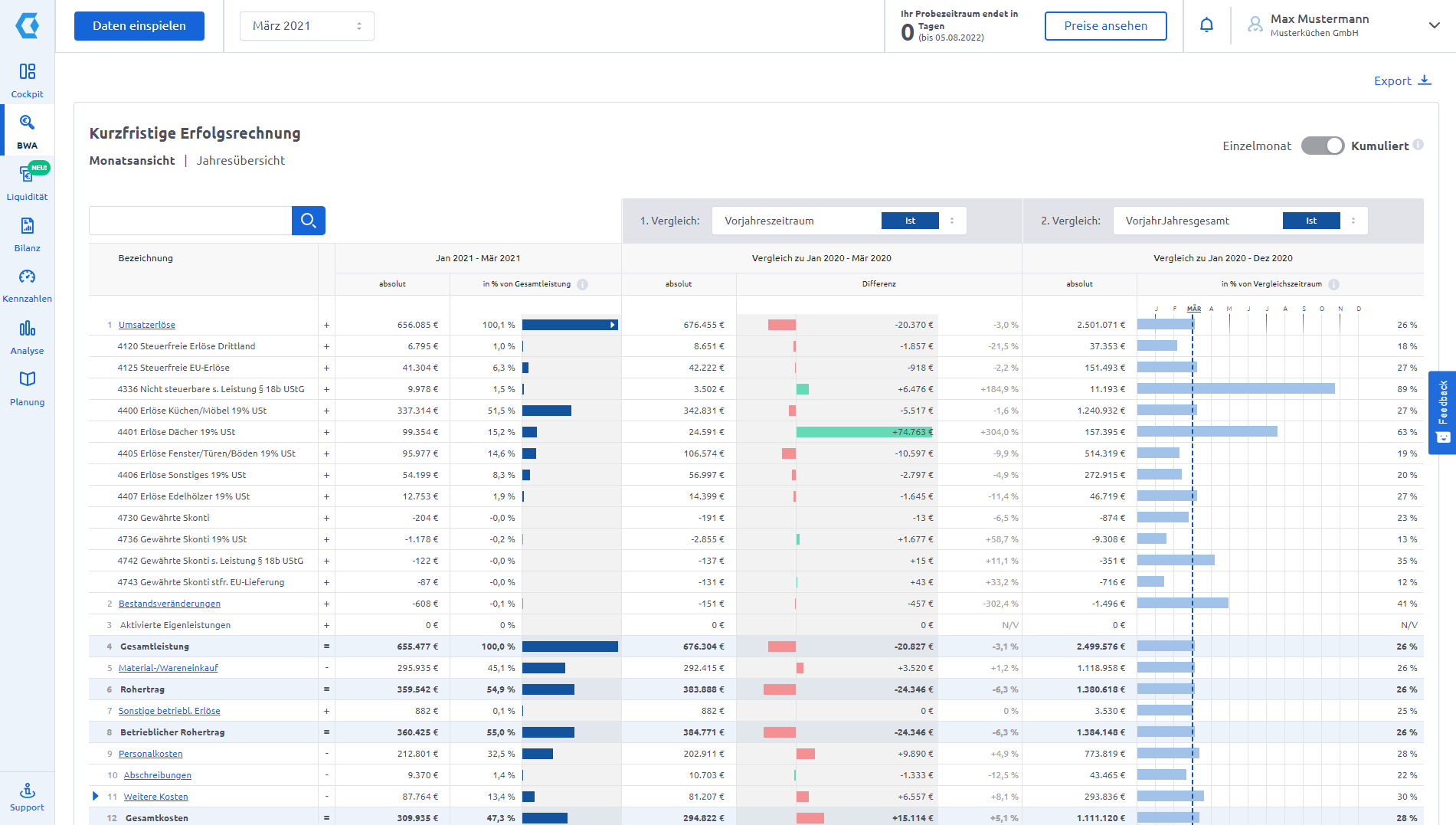Toggle the Ist button in 1. Vergleich
1456x825 pixels.
[910, 221]
